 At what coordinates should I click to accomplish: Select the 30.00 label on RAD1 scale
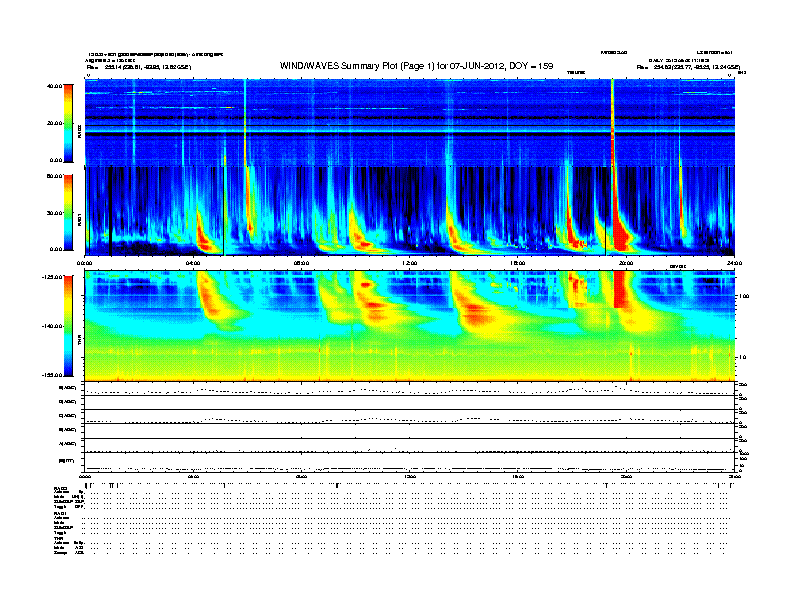tap(54, 213)
